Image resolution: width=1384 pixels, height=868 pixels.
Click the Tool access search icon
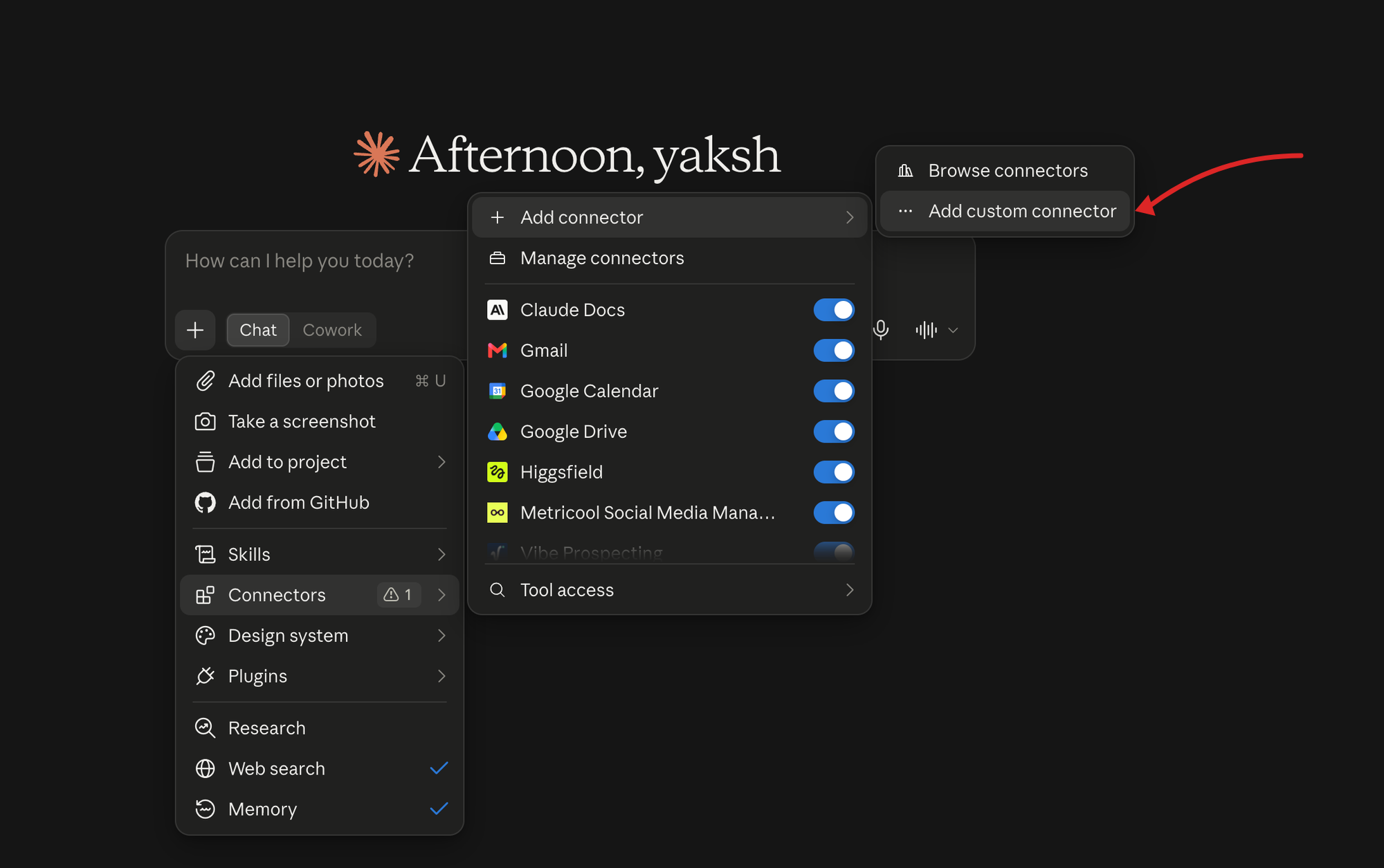click(498, 590)
